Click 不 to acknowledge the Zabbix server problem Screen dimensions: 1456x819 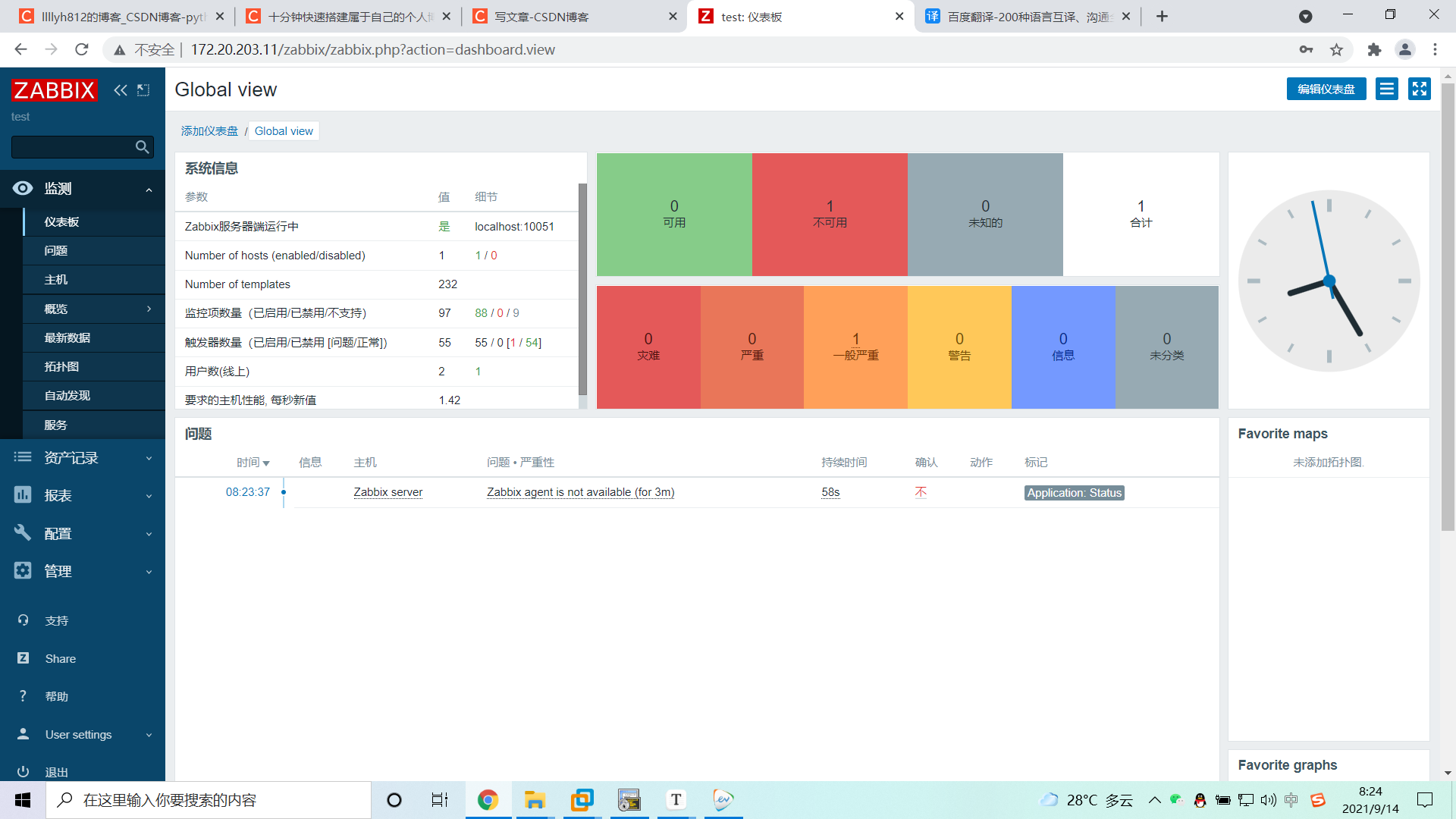[x=921, y=492]
